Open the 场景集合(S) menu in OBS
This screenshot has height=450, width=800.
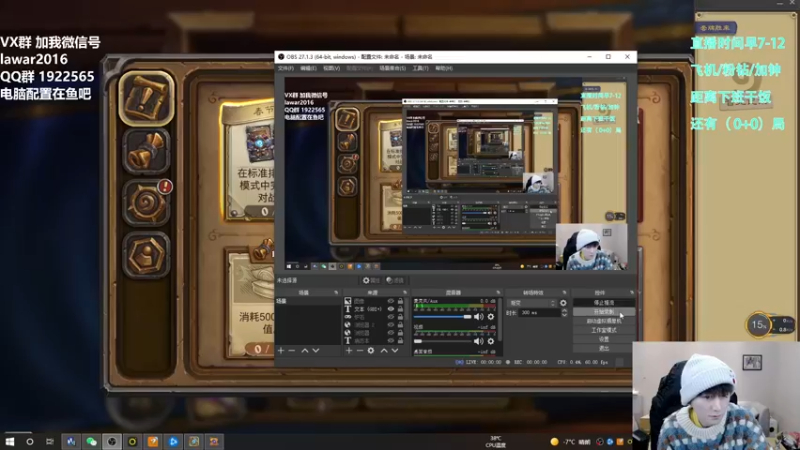pos(392,68)
